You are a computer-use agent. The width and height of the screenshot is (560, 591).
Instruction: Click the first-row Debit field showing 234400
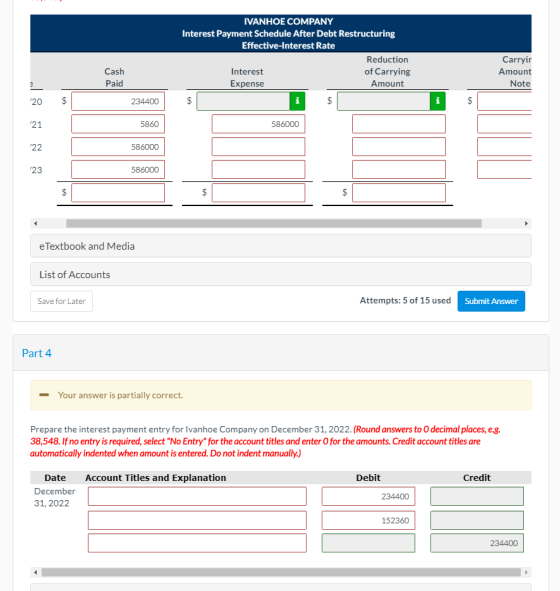[x=368, y=496]
